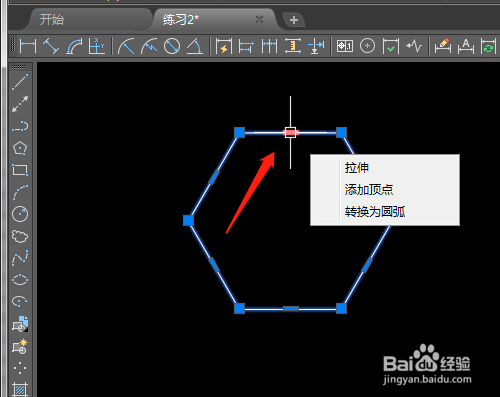Image resolution: width=500 pixels, height=397 pixels.
Task: Click the upper-left edge midpoint grip
Action: (x=214, y=177)
